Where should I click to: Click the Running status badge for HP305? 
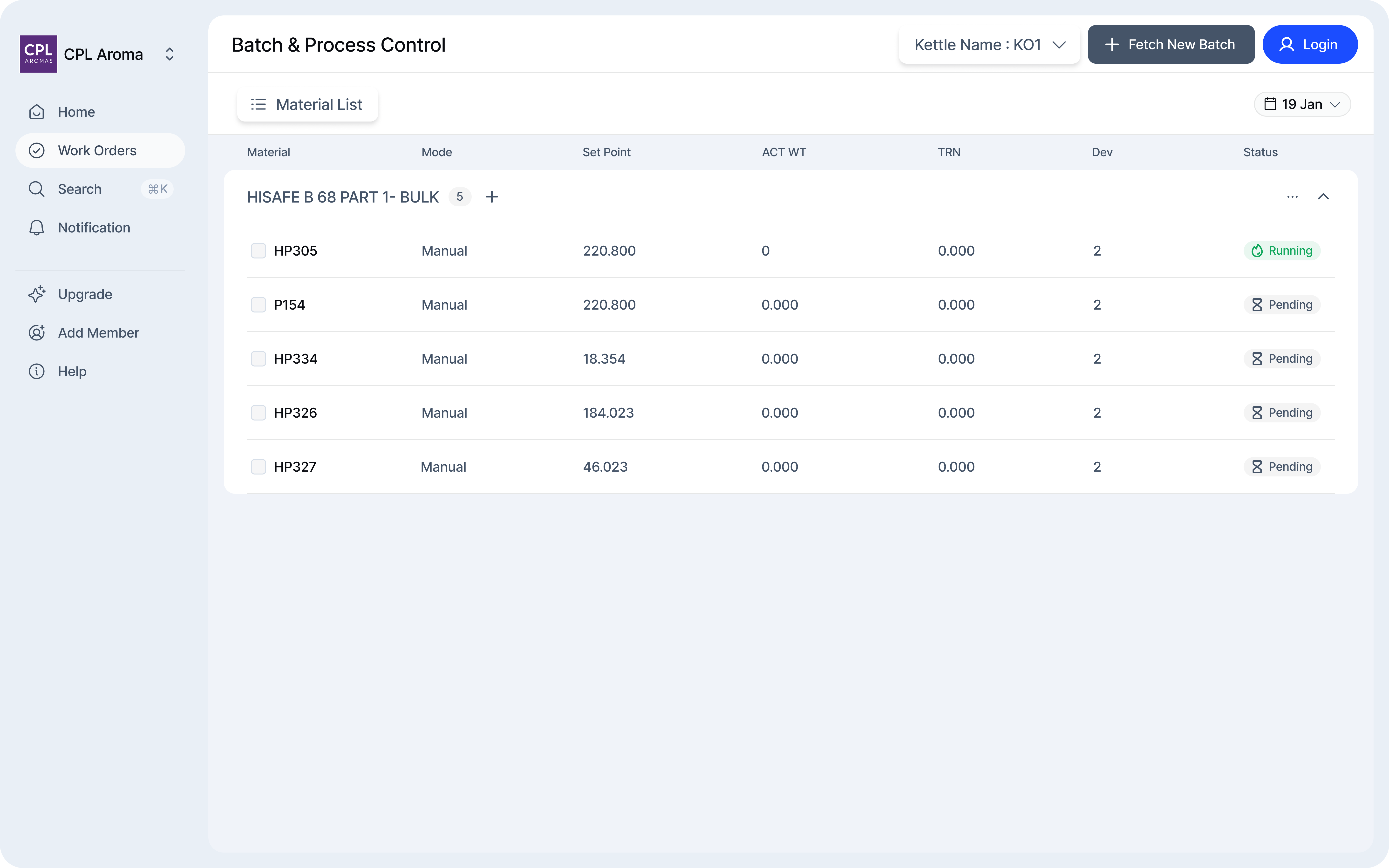click(1282, 251)
